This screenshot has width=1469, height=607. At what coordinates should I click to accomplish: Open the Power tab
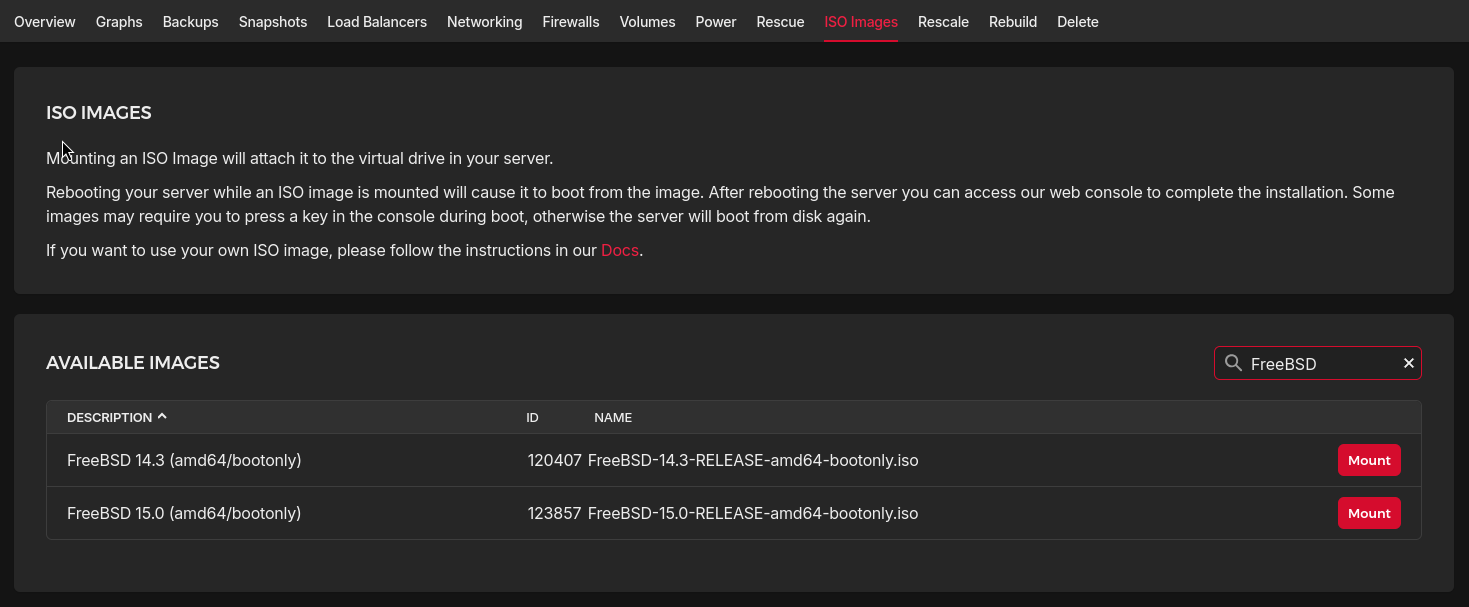click(716, 21)
